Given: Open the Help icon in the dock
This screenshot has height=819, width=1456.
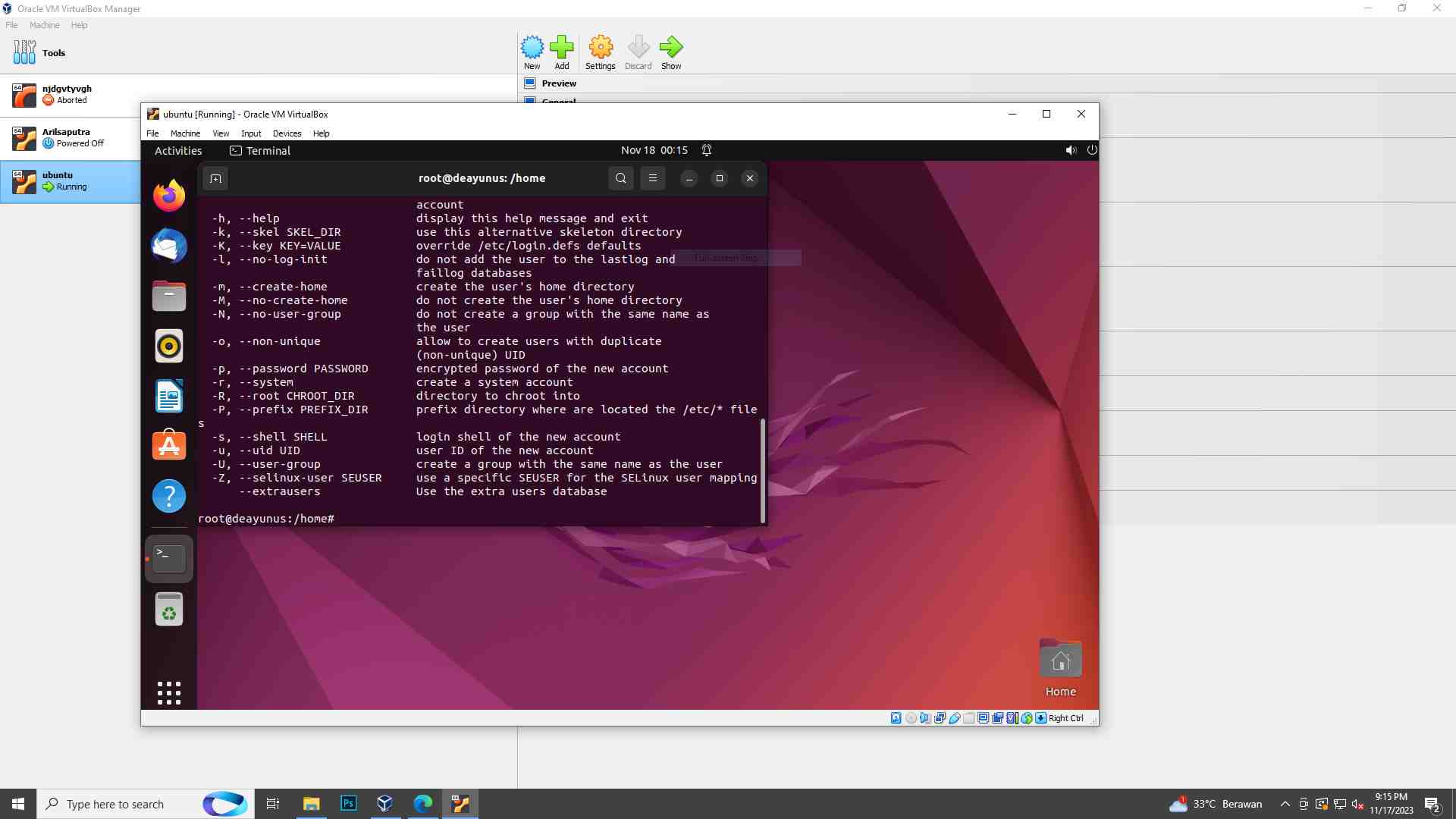Looking at the screenshot, I should 169,496.
